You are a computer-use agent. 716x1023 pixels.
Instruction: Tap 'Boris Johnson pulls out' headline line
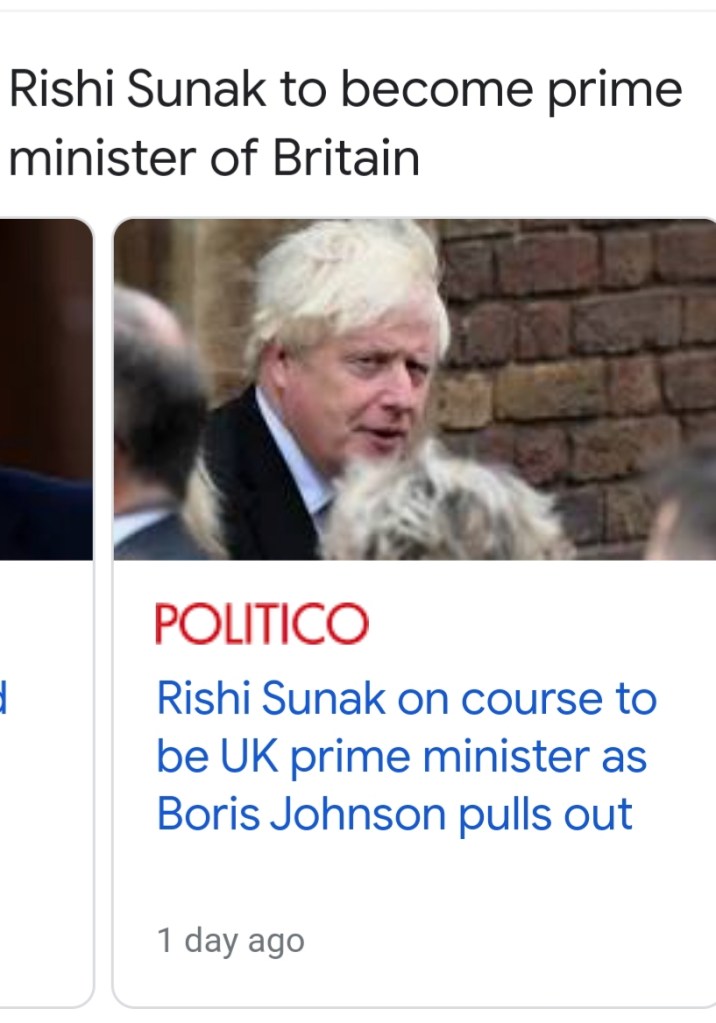pyautogui.click(x=394, y=815)
